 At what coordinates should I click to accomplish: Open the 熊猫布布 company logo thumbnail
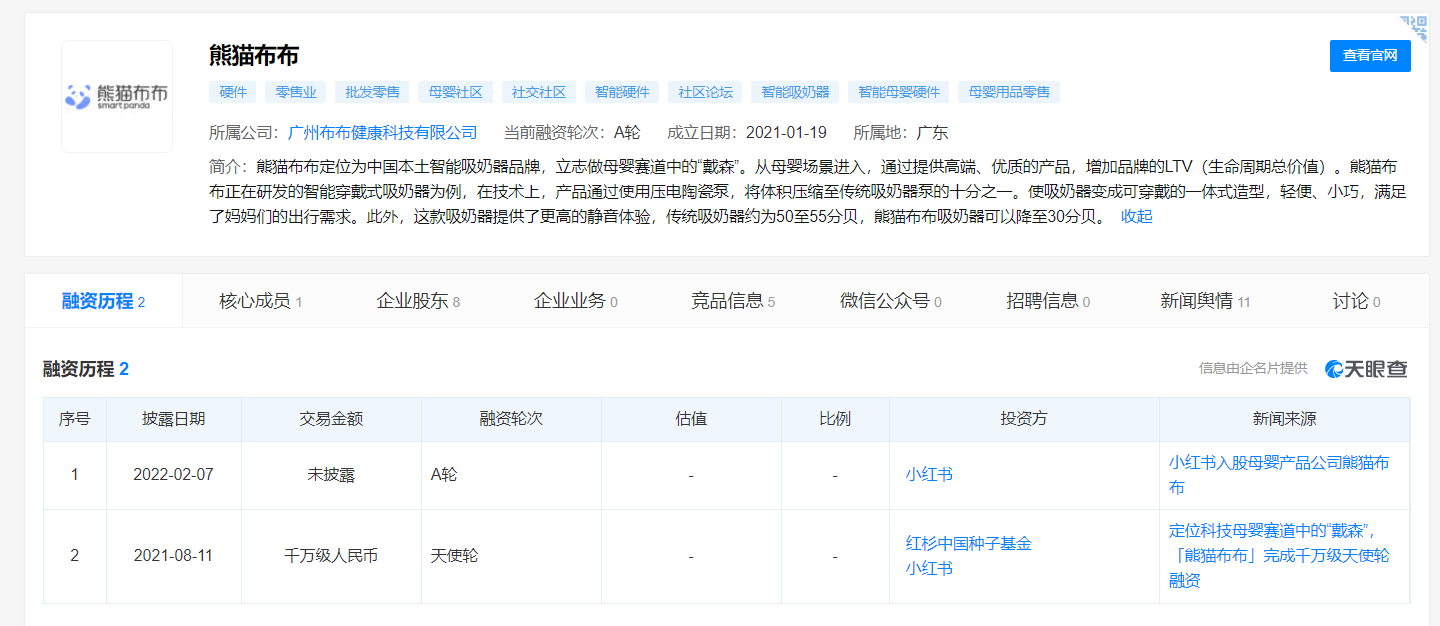coord(117,96)
